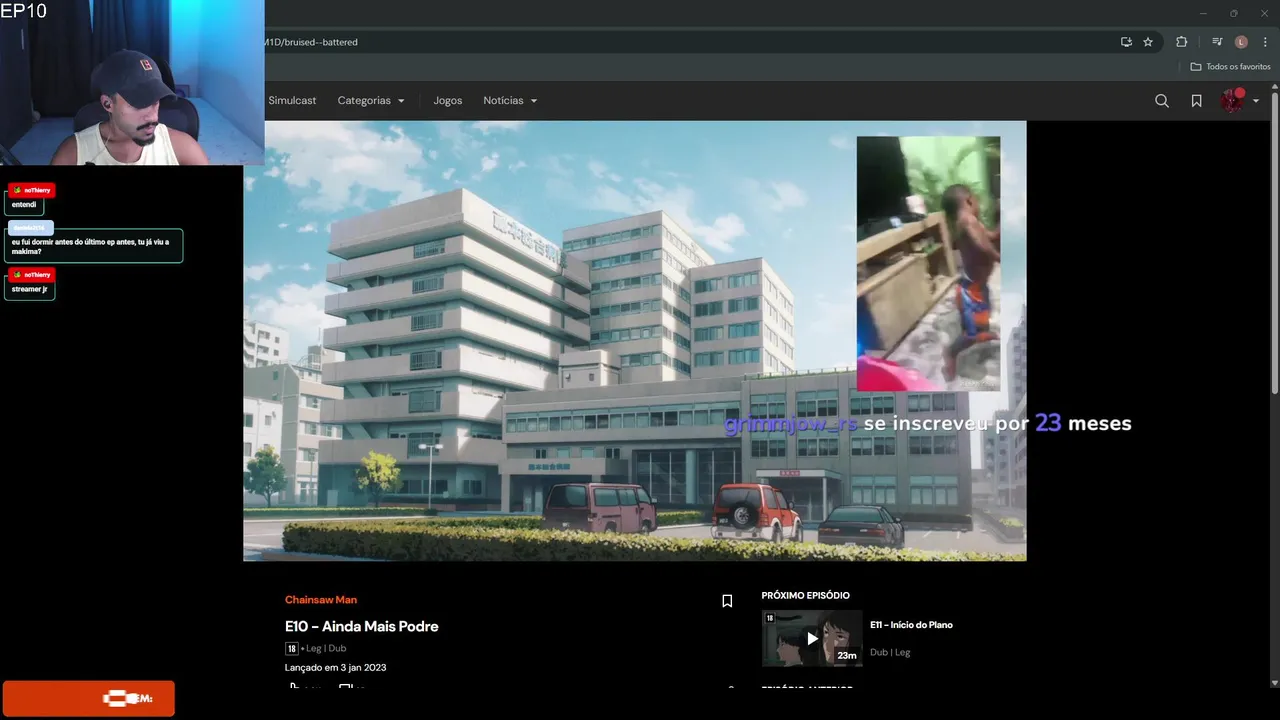Click chat message 'entendi'

pyautogui.click(x=24, y=204)
